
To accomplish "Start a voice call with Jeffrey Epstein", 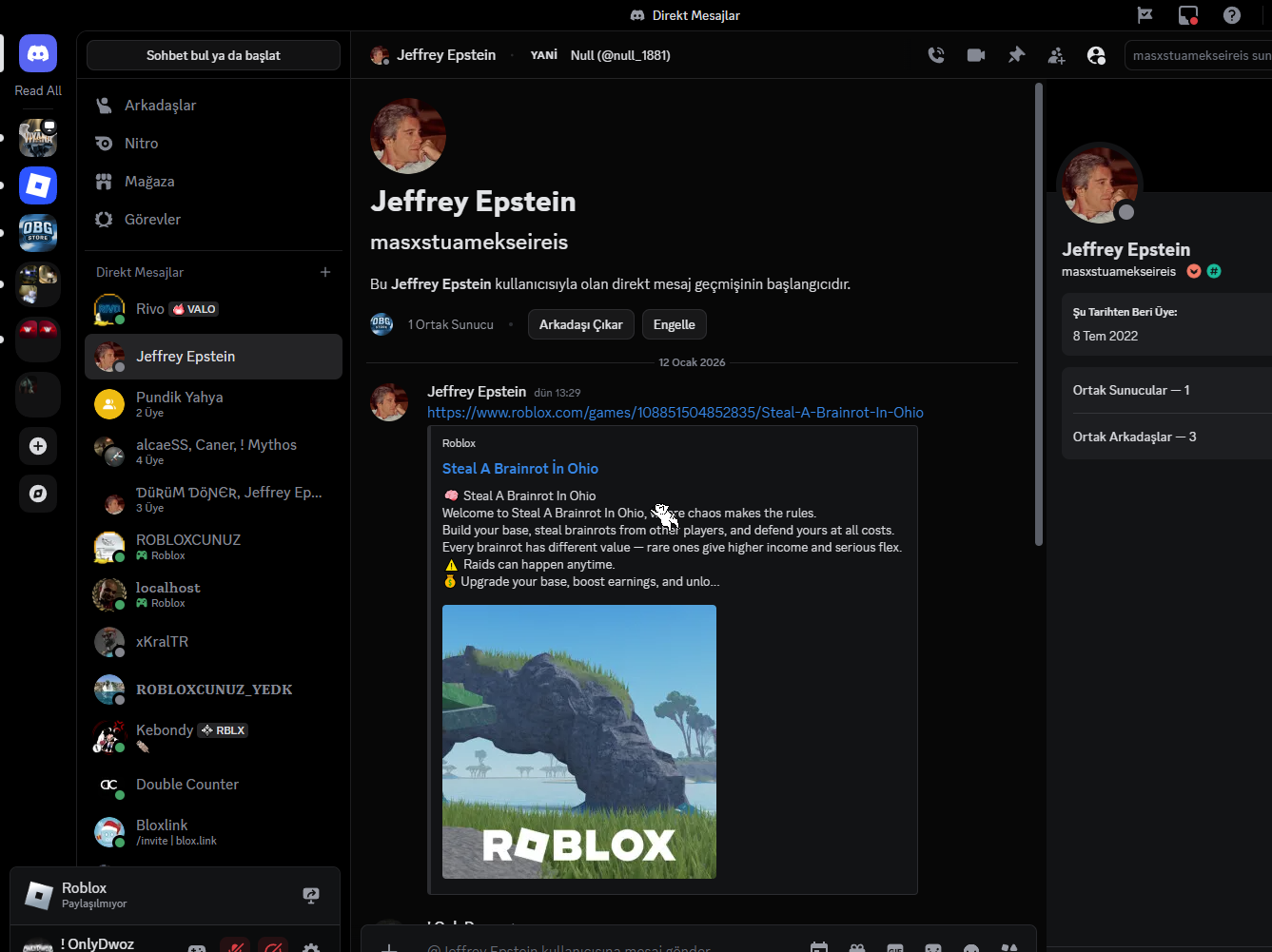I will point(936,55).
